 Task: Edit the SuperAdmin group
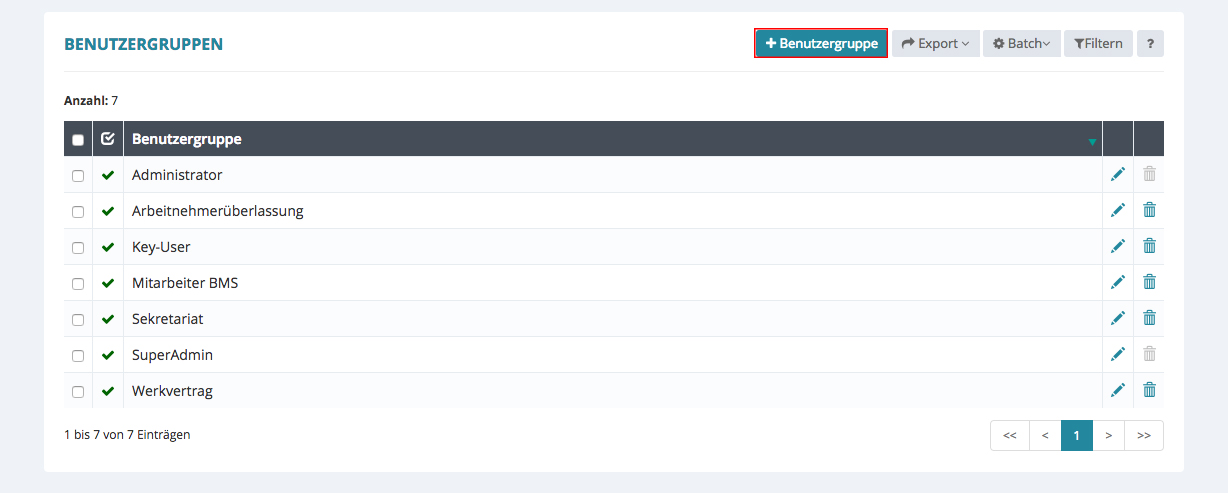pyautogui.click(x=1117, y=354)
